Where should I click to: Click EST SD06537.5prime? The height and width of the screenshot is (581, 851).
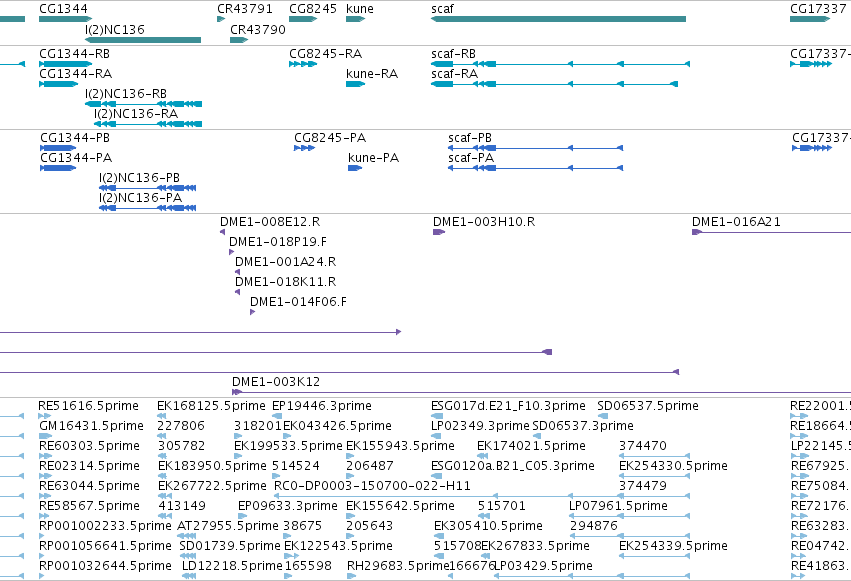coord(602,416)
